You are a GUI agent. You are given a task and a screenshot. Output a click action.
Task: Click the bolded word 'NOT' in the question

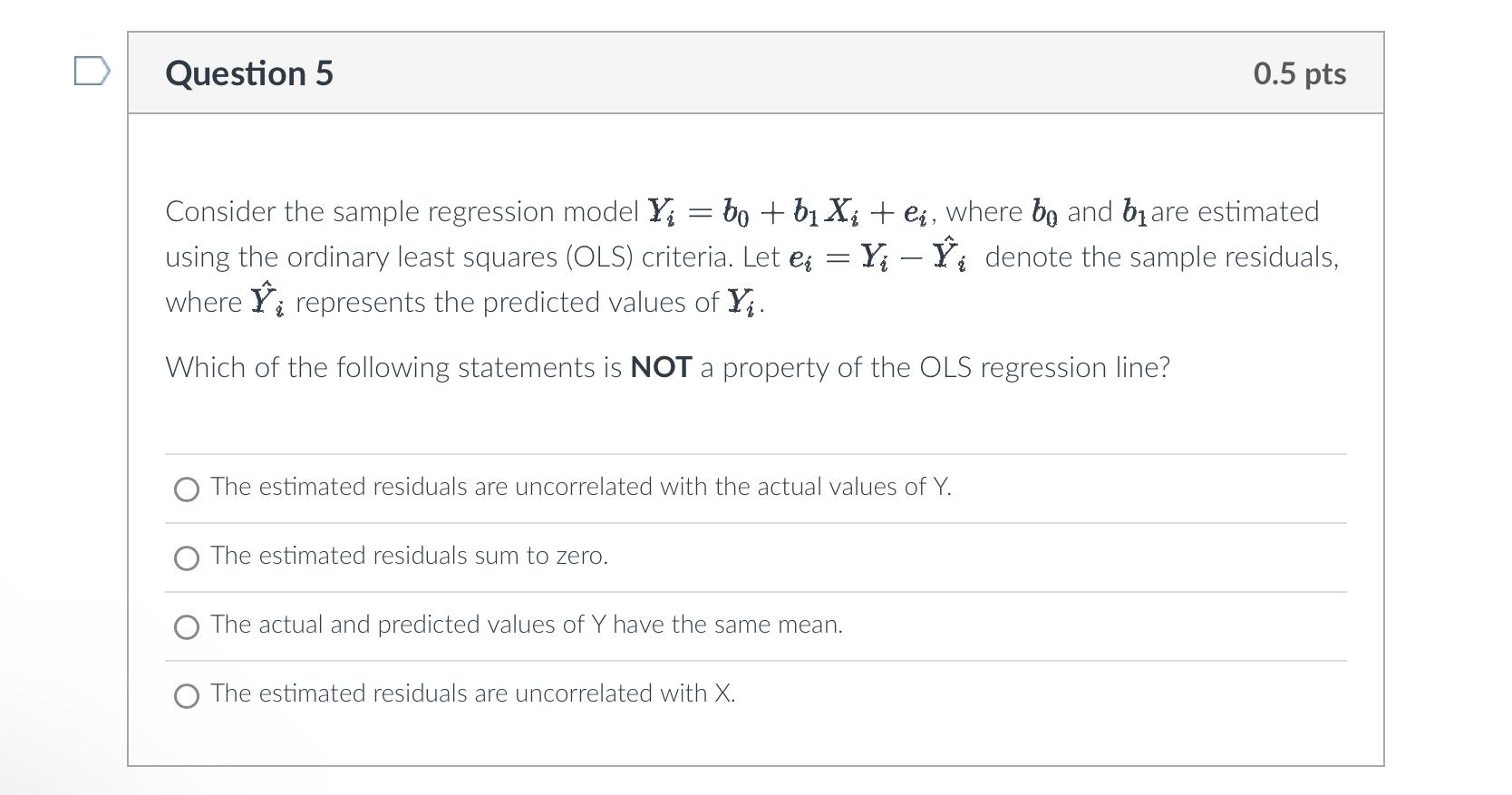click(660, 367)
